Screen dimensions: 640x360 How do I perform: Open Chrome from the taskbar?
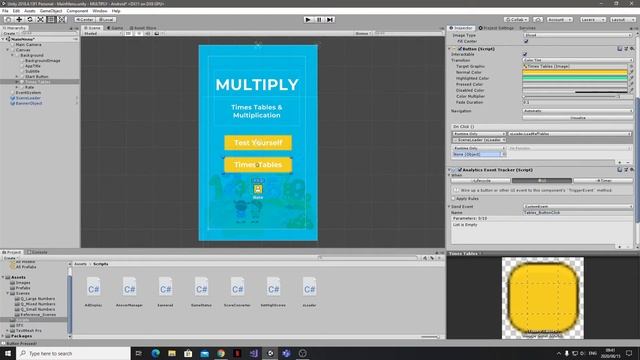[221, 353]
